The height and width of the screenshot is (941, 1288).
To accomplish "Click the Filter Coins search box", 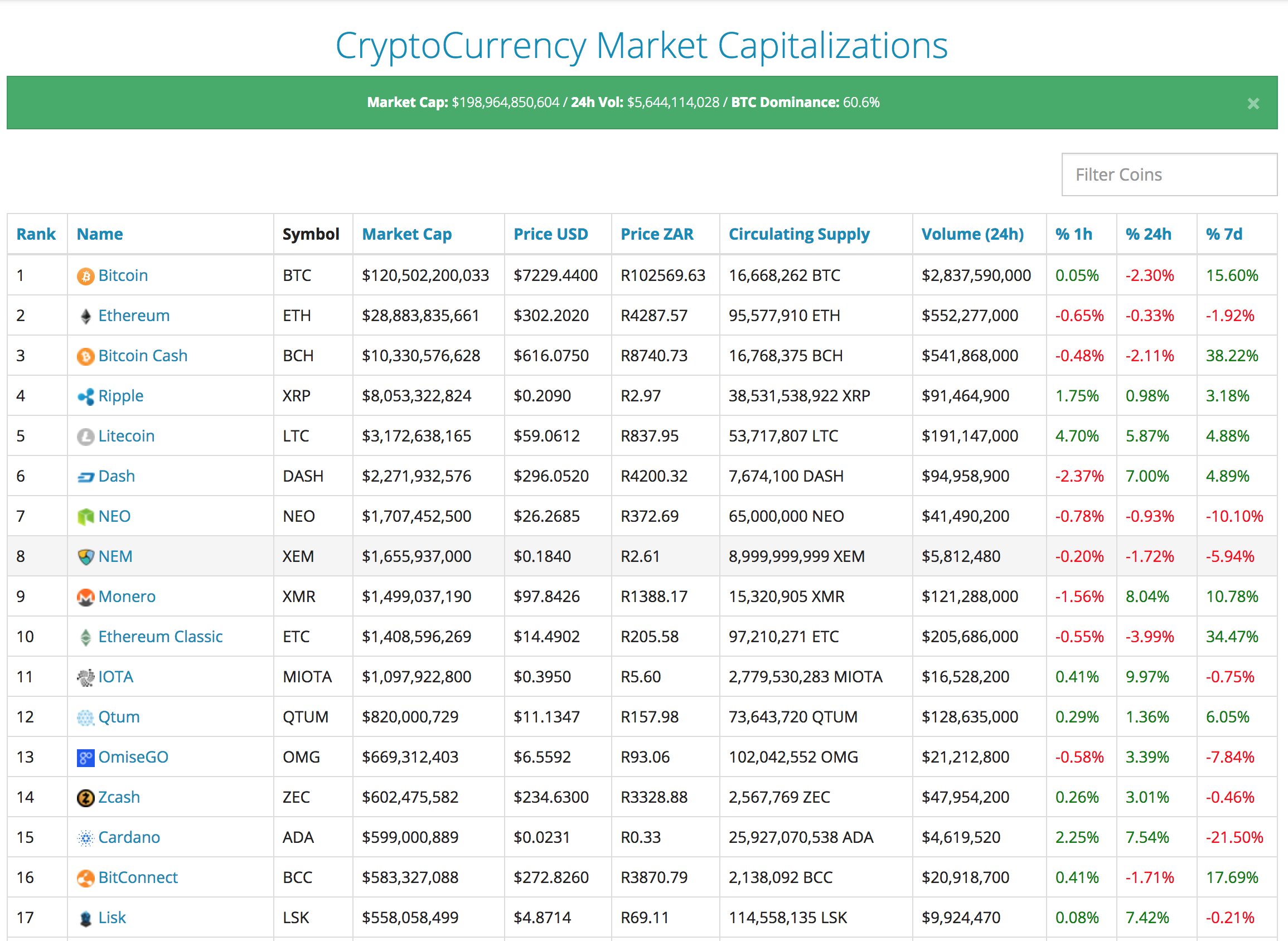I will 1169,174.
